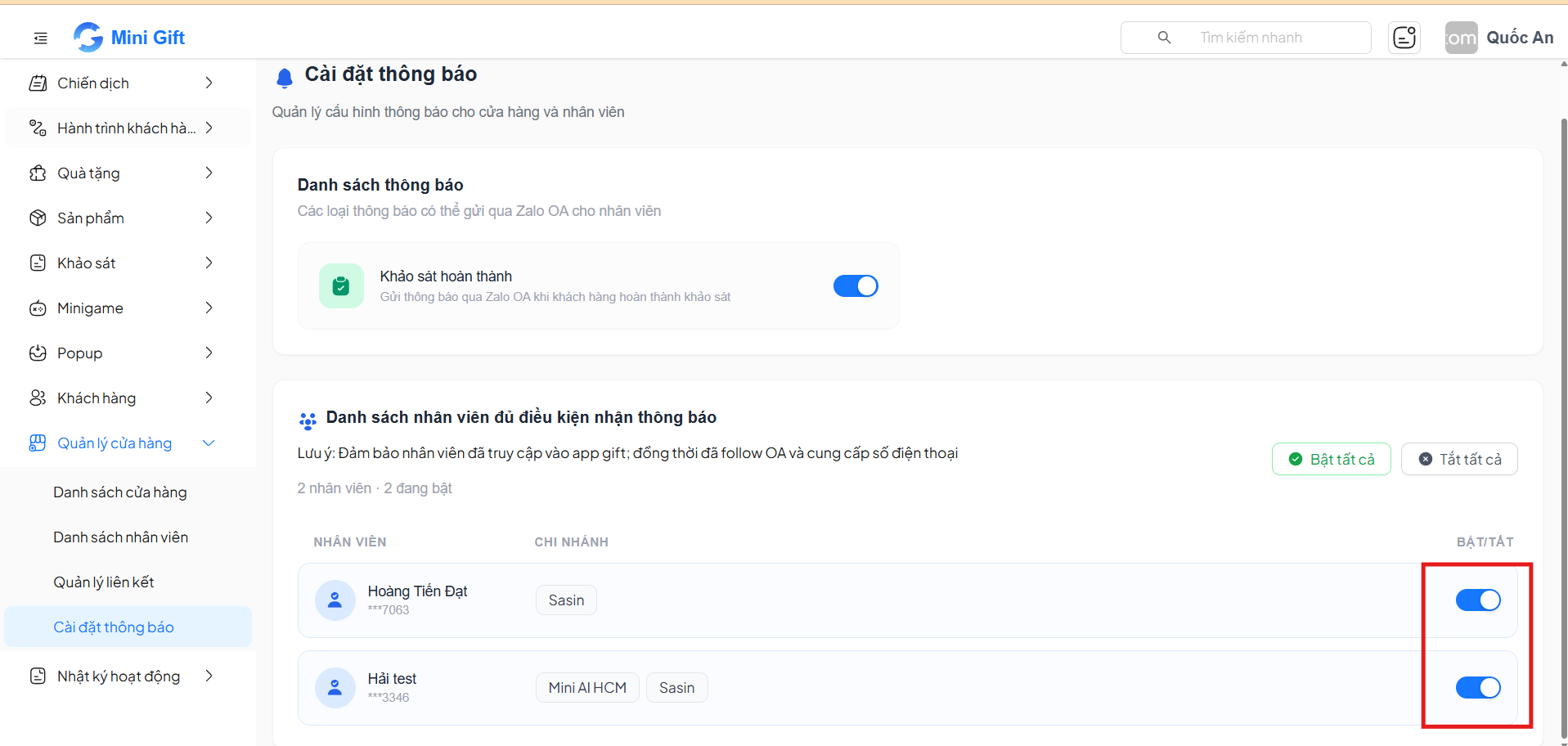Toggle notifications for Hải test
1568x746 pixels.
point(1478,688)
